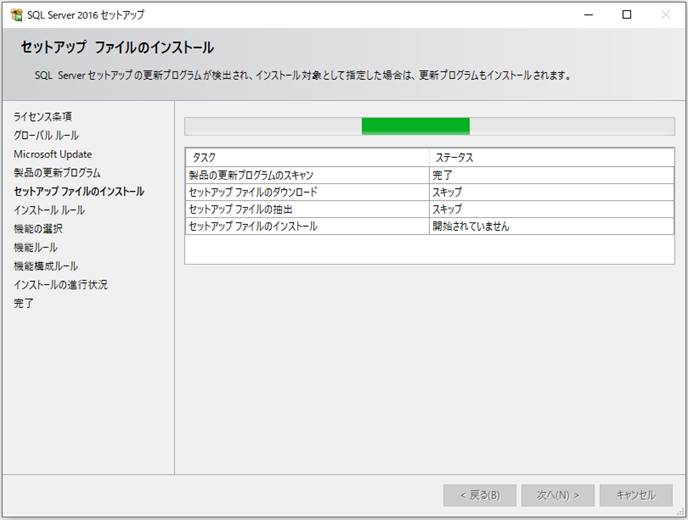Select the セットアップ ファイルのダウンロード task row

[x=430, y=192]
